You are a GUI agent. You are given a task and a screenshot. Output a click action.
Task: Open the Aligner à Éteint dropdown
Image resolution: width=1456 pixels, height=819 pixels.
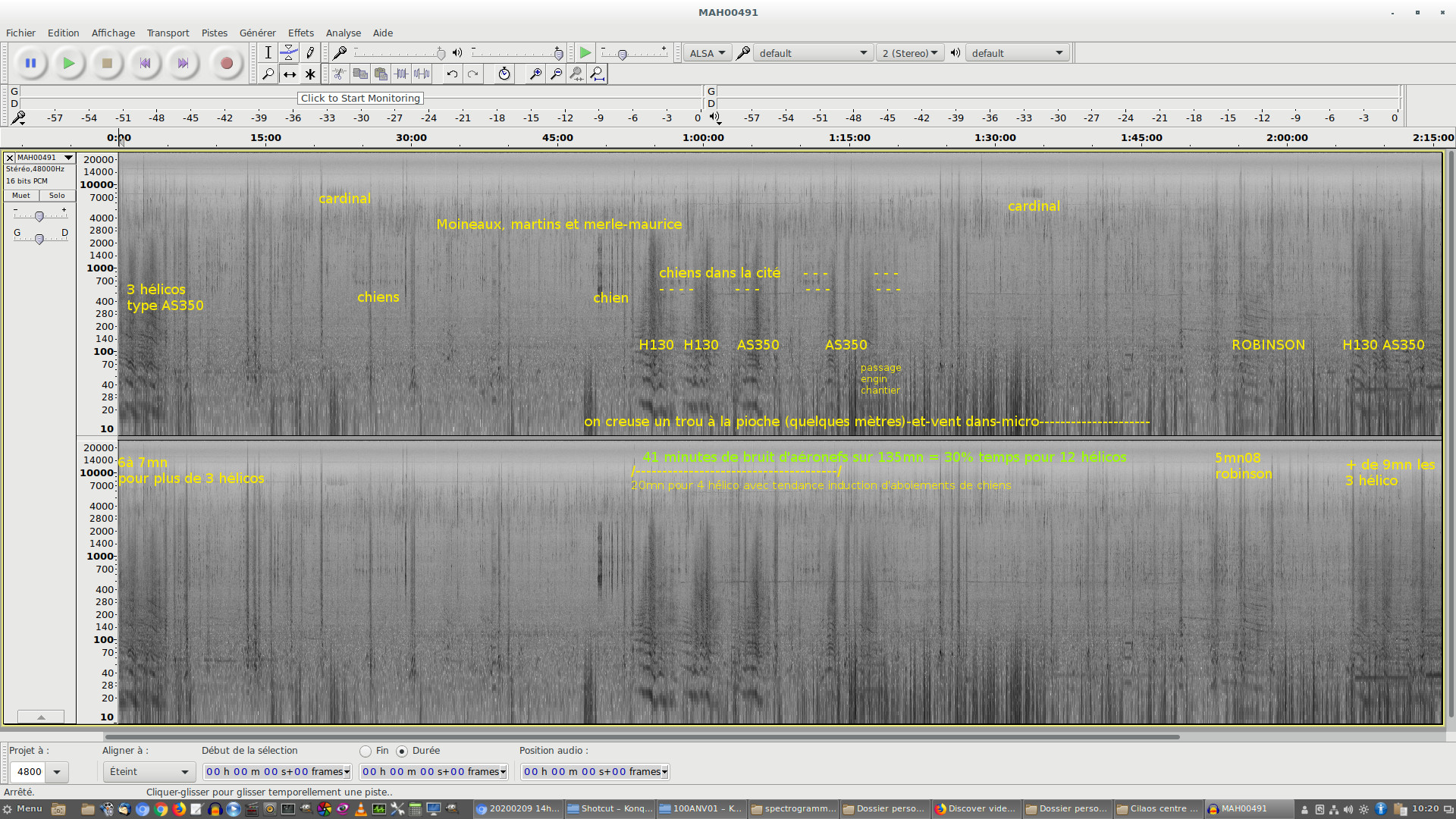click(x=149, y=771)
